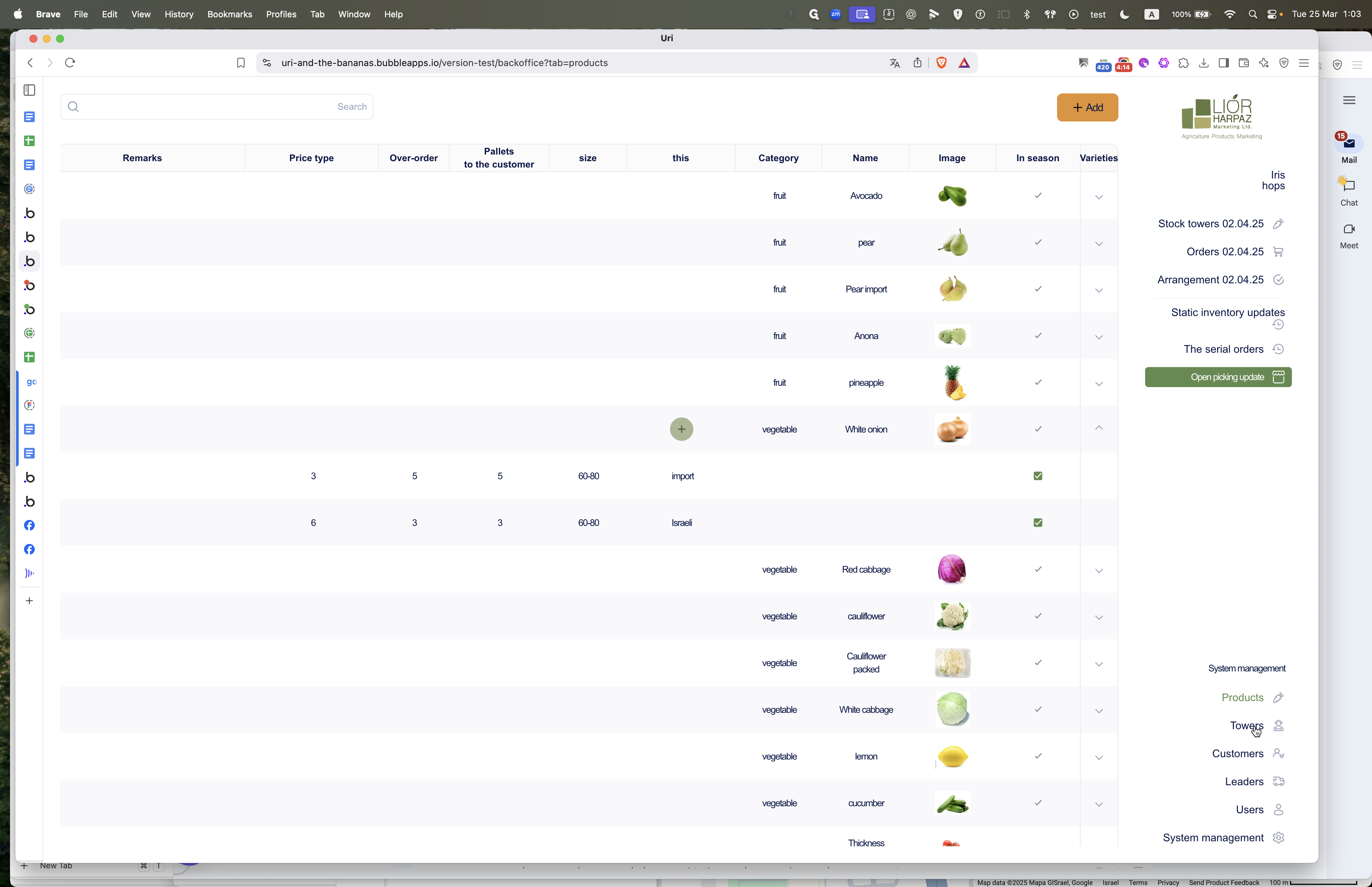Open the Mail icon with 15 badge
This screenshot has width=1372, height=887.
[x=1349, y=143]
